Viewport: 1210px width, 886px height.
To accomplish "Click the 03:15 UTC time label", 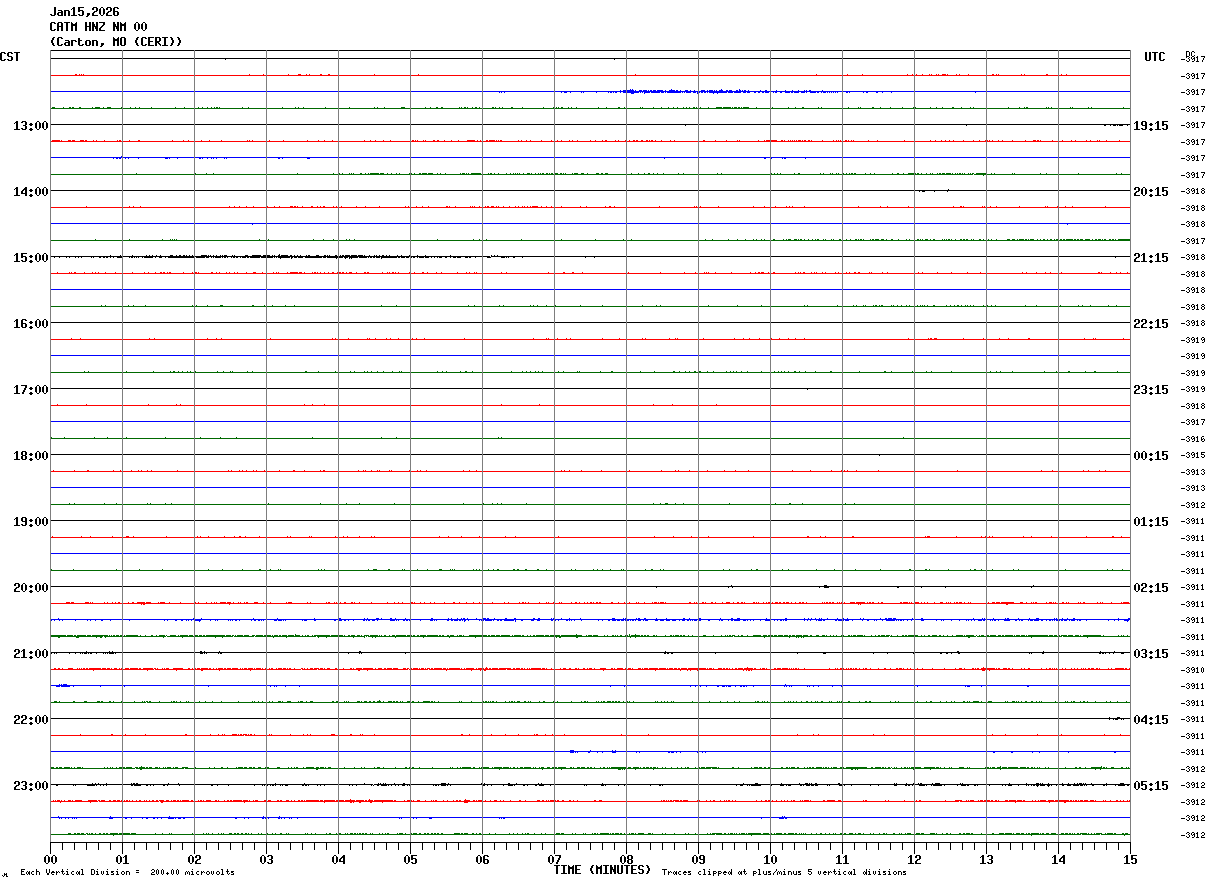I will coord(1151,654).
